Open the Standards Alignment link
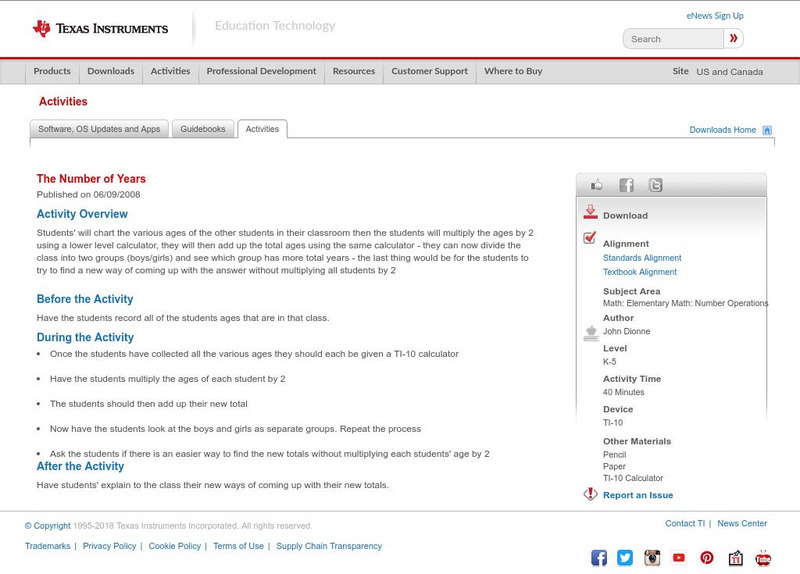Image resolution: width=800 pixels, height=574 pixels. tap(642, 258)
